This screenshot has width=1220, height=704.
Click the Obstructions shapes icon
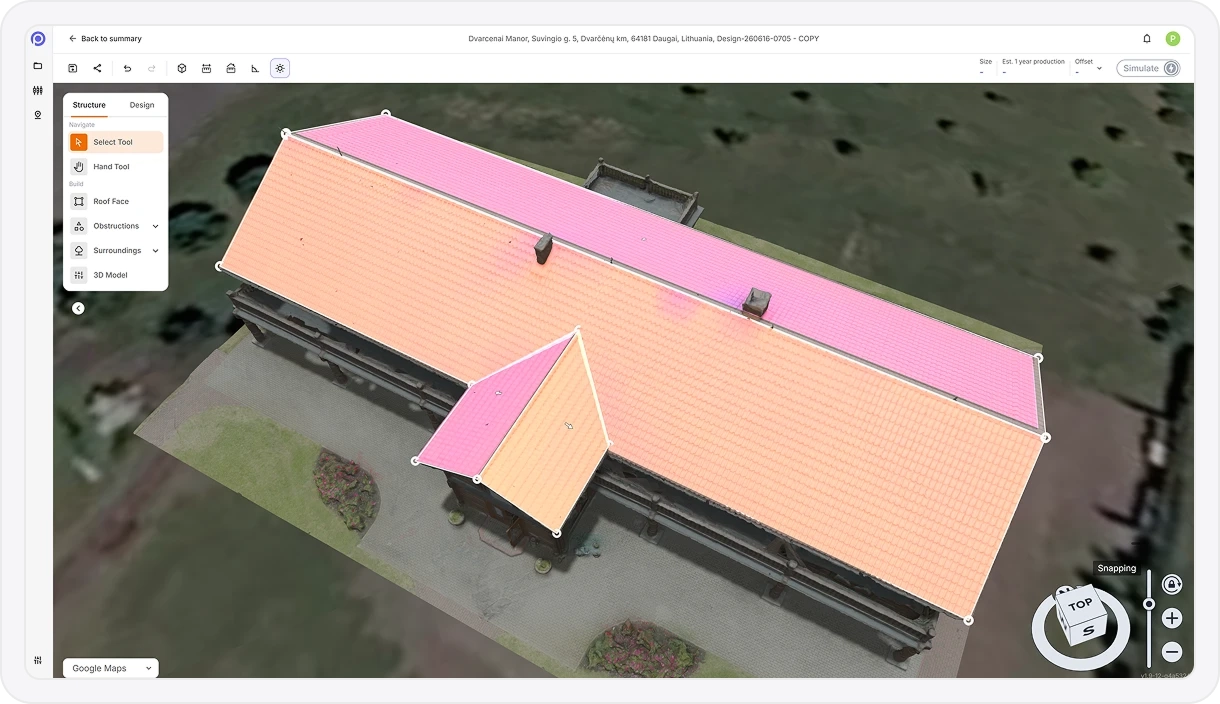coord(79,226)
